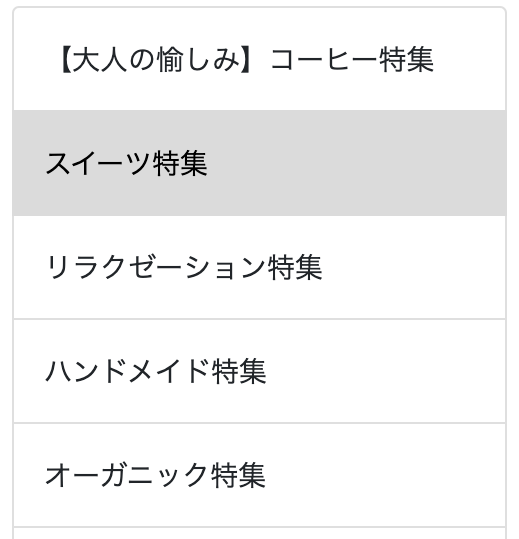Click the blank space right of オーガニック特集
Image resolution: width=519 pixels, height=539 pixels.
coord(385,475)
